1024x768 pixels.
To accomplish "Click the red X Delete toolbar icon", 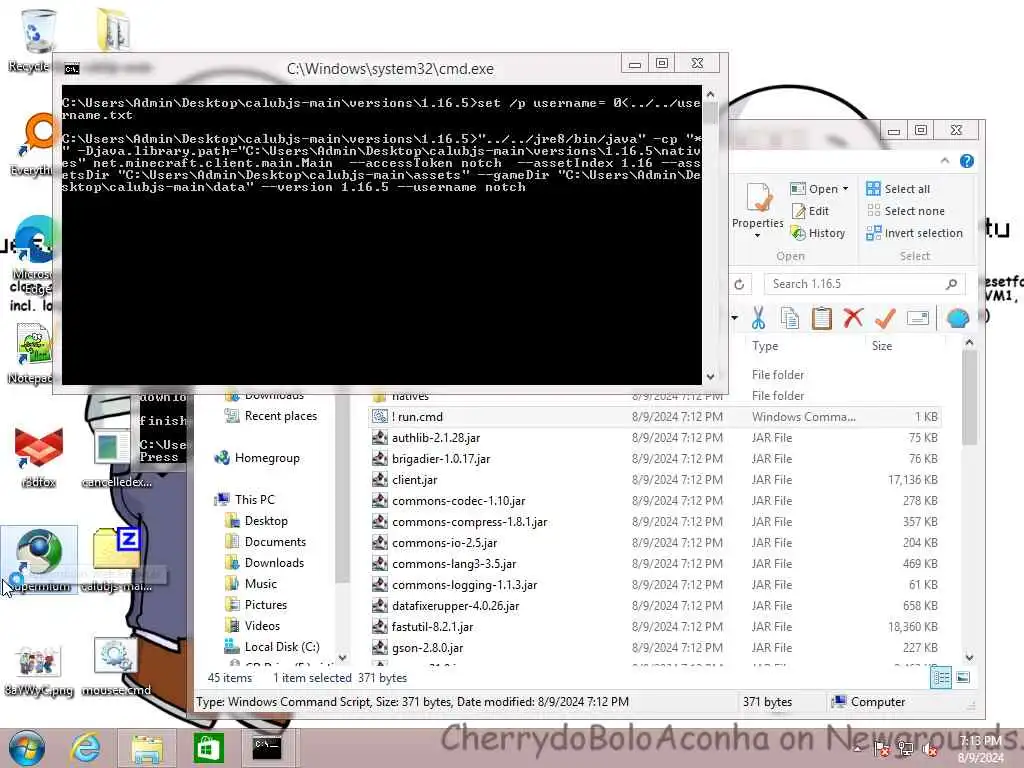I will 853,318.
